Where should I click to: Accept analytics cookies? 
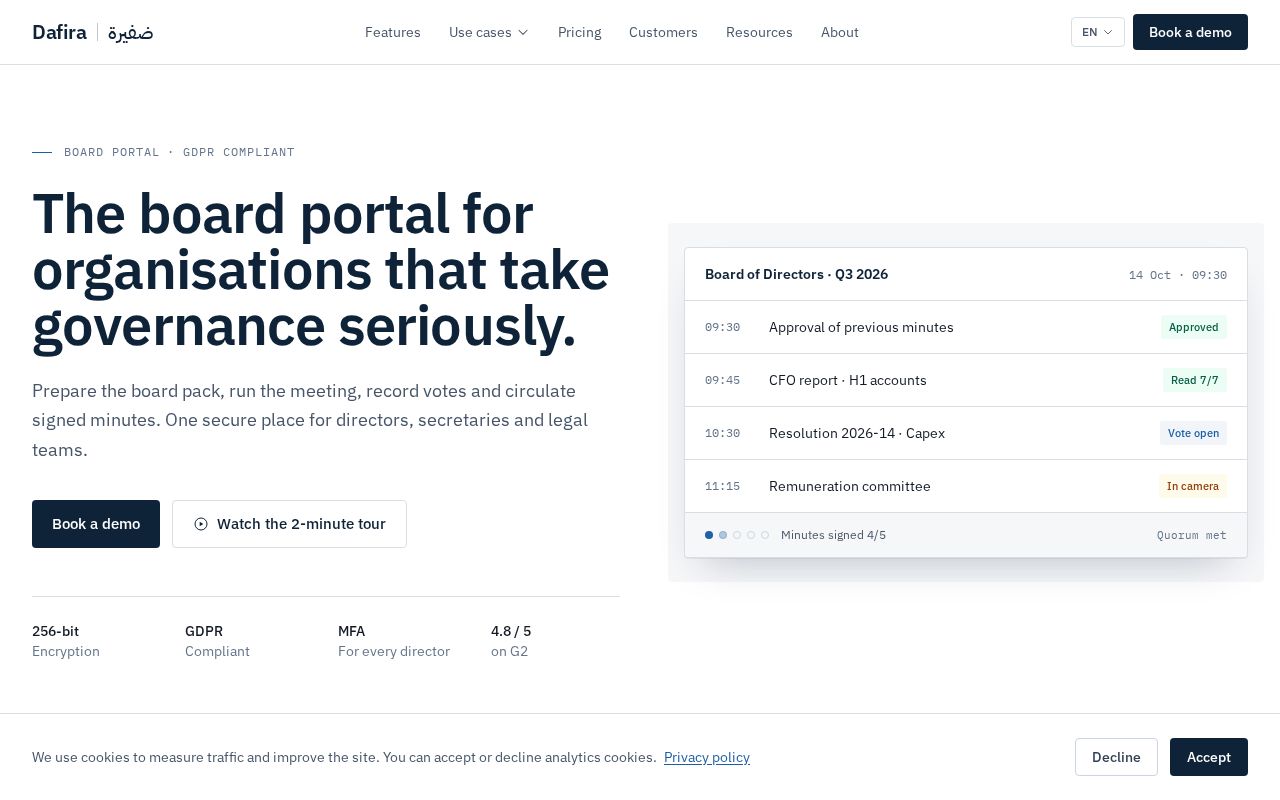(1209, 757)
